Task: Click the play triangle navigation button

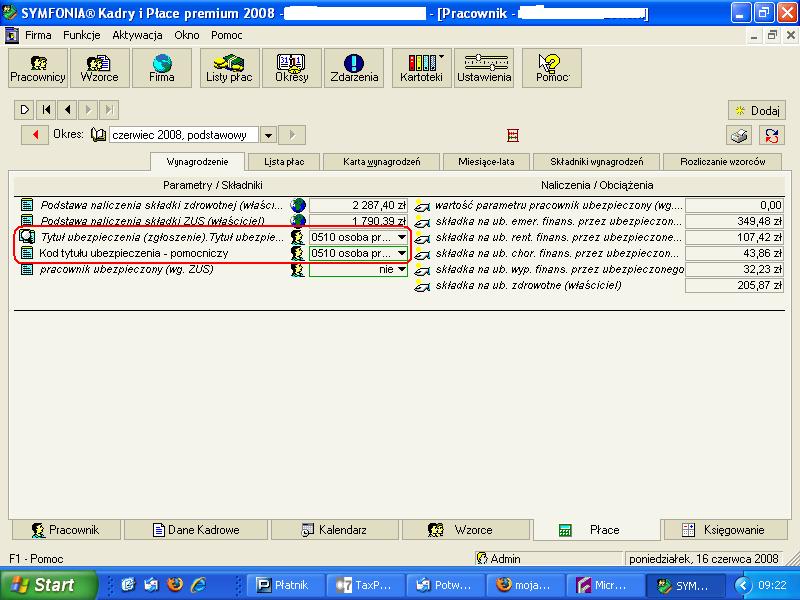Action: click(24, 110)
